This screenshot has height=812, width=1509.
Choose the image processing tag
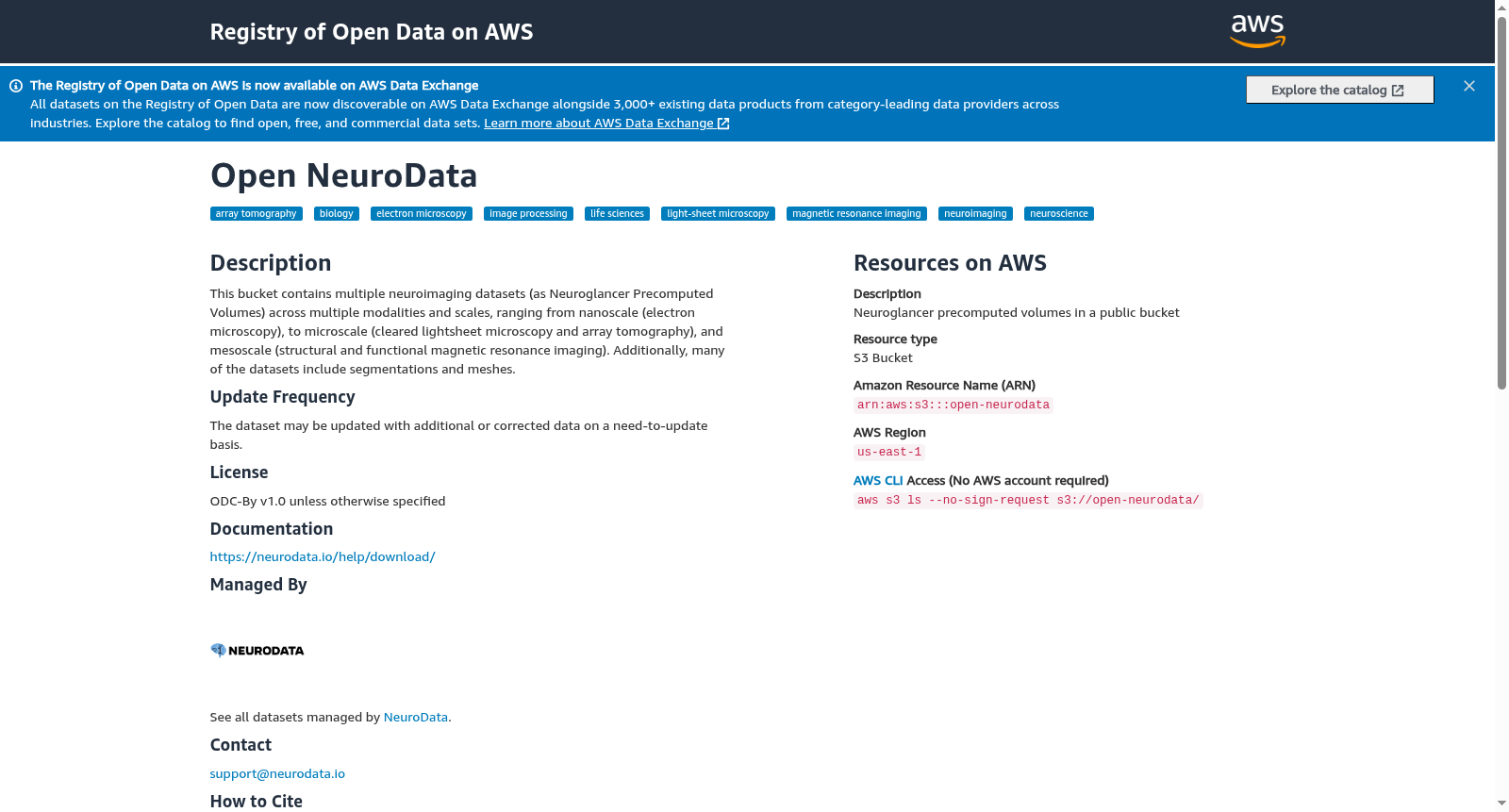coord(528,213)
